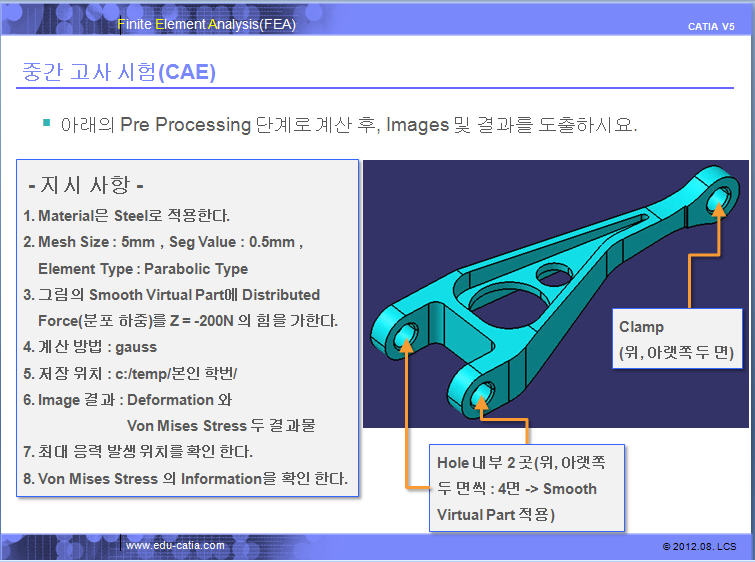
Task: Click the left lower hole of the bracket
Action: [404, 337]
